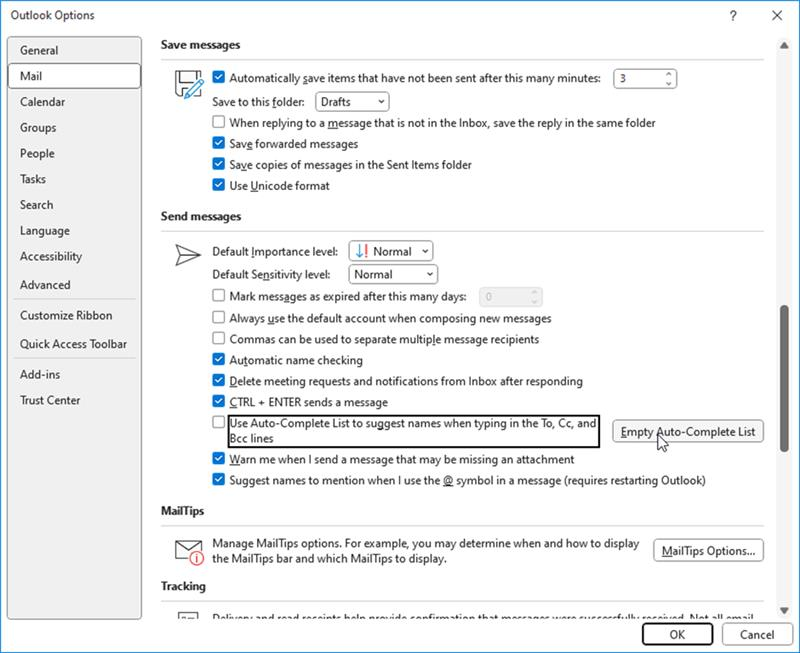
Task: Decrease auto-save minutes with down arrow
Action: click(668, 83)
